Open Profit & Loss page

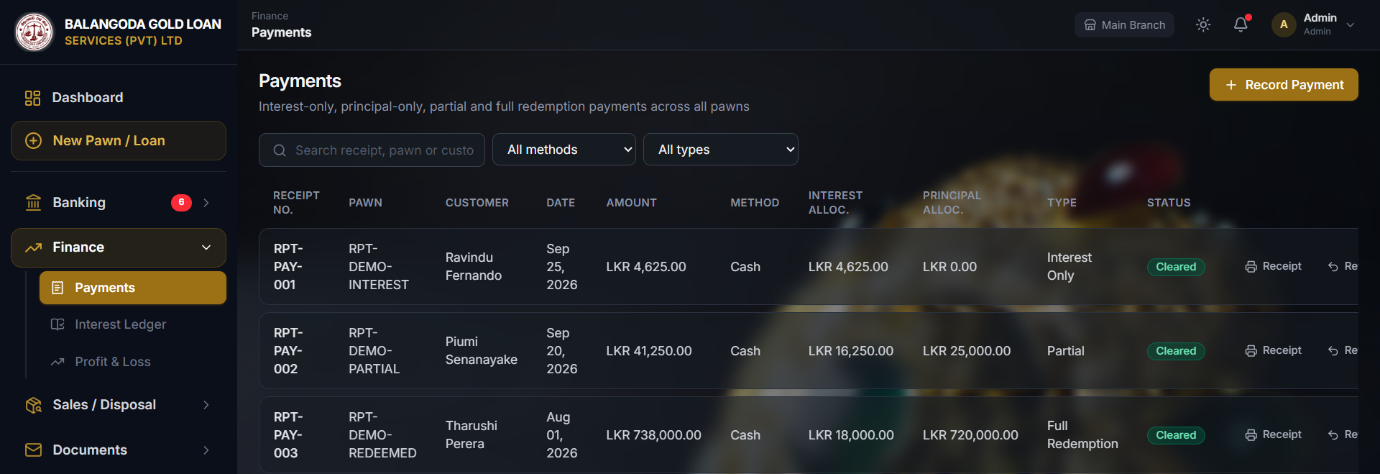point(133,362)
